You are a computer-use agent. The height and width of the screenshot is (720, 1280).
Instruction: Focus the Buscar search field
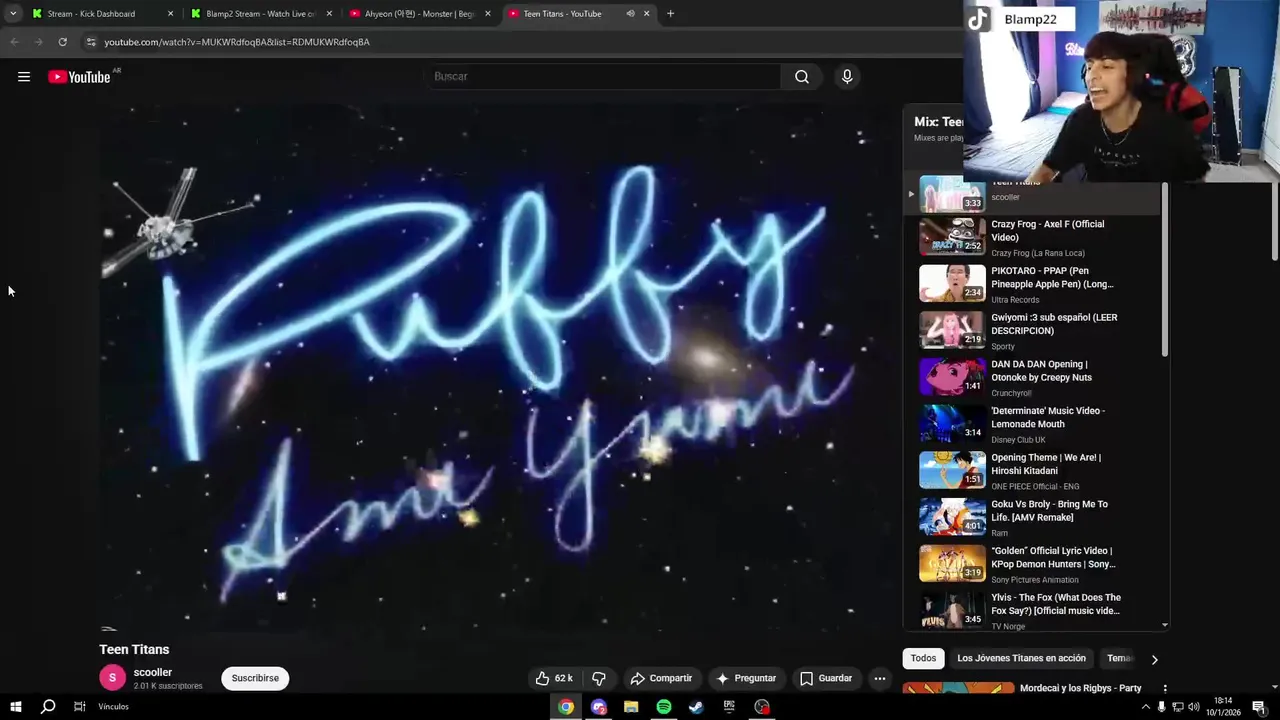click(x=600, y=76)
